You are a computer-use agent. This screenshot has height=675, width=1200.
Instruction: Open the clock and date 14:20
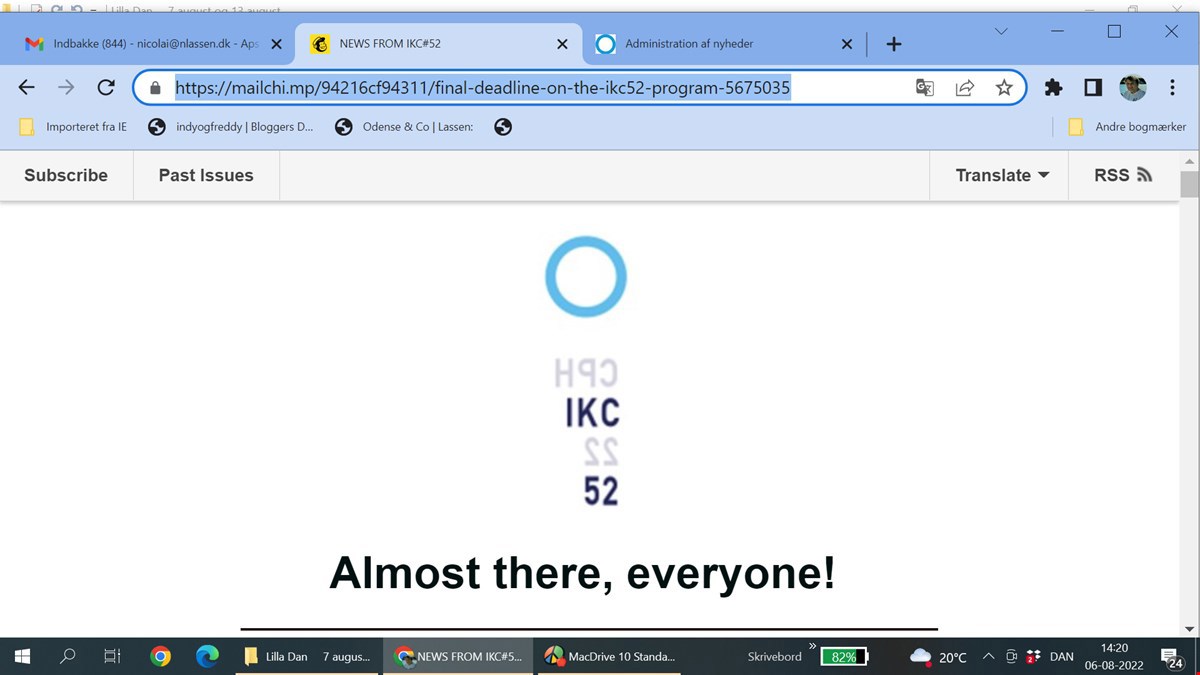click(x=1114, y=657)
